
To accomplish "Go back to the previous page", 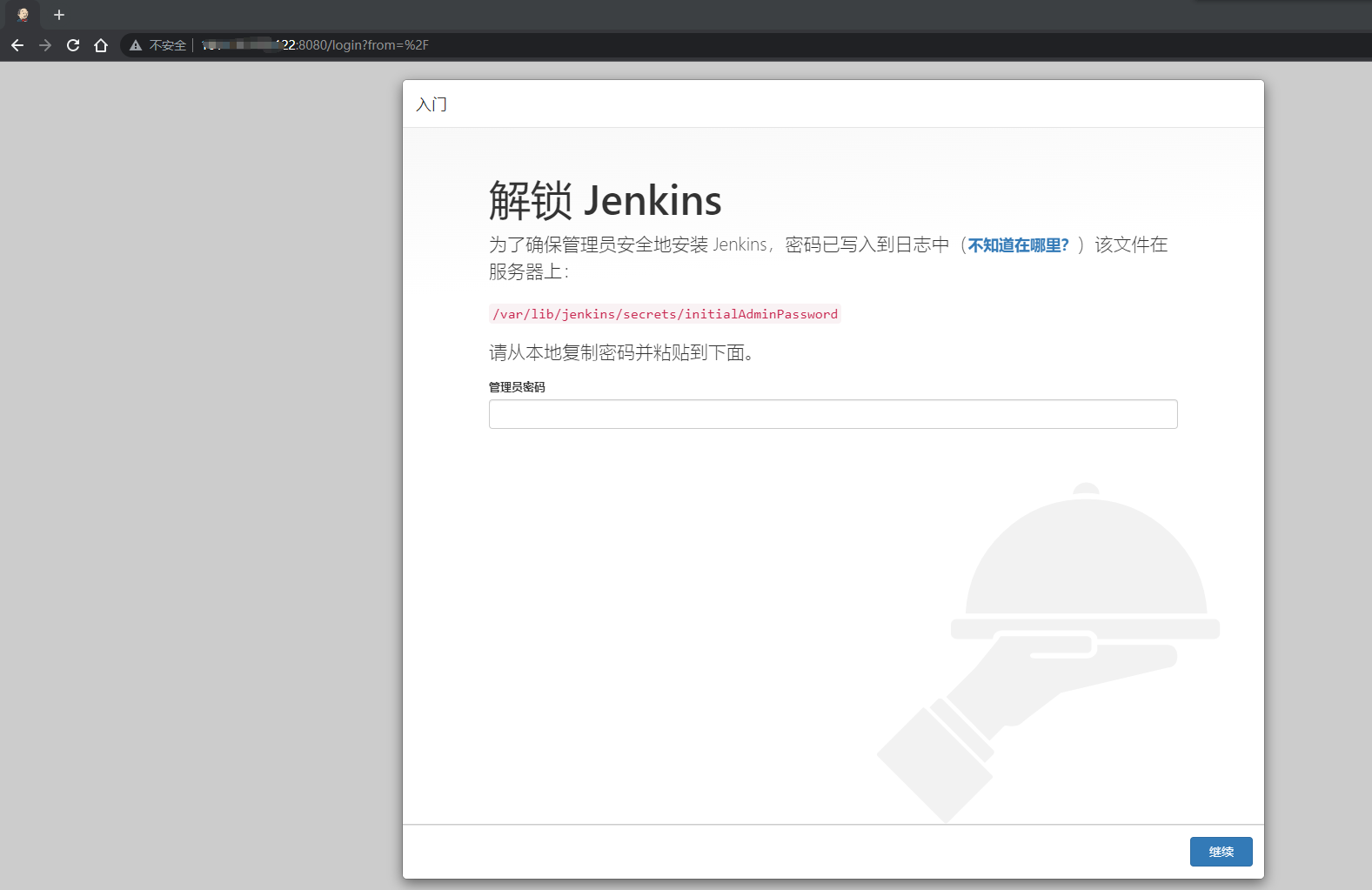I will point(17,45).
